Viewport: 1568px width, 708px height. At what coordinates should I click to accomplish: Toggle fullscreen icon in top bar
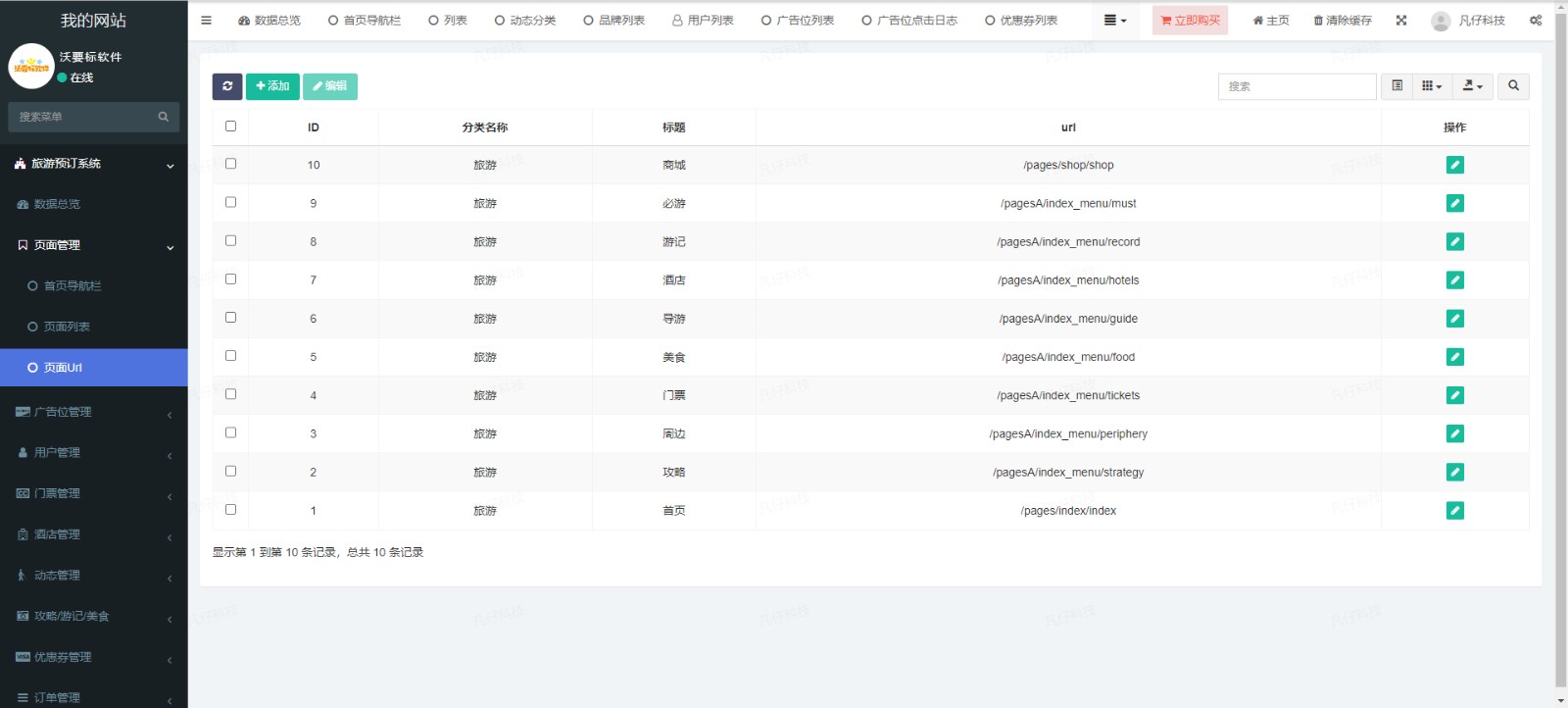pos(1401,20)
